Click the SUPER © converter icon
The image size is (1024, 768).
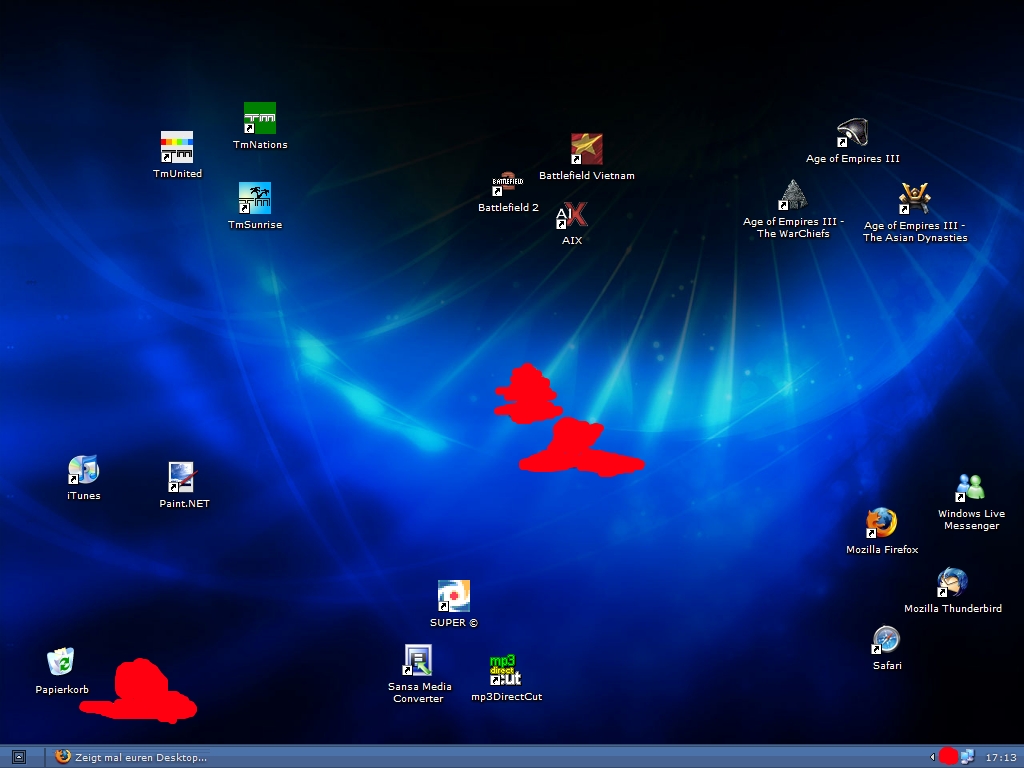click(x=453, y=596)
